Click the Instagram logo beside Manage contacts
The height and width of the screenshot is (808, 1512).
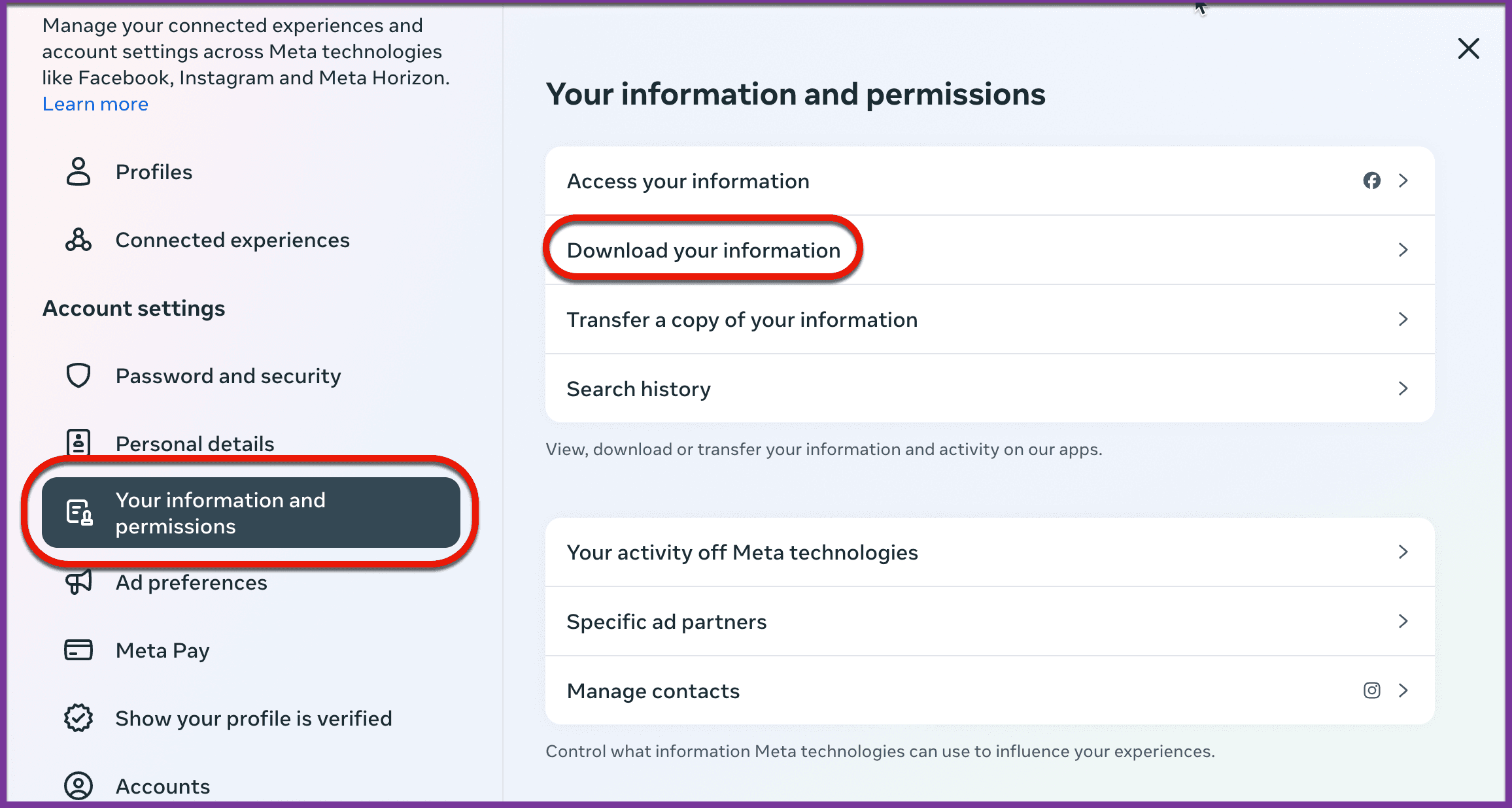(1372, 690)
